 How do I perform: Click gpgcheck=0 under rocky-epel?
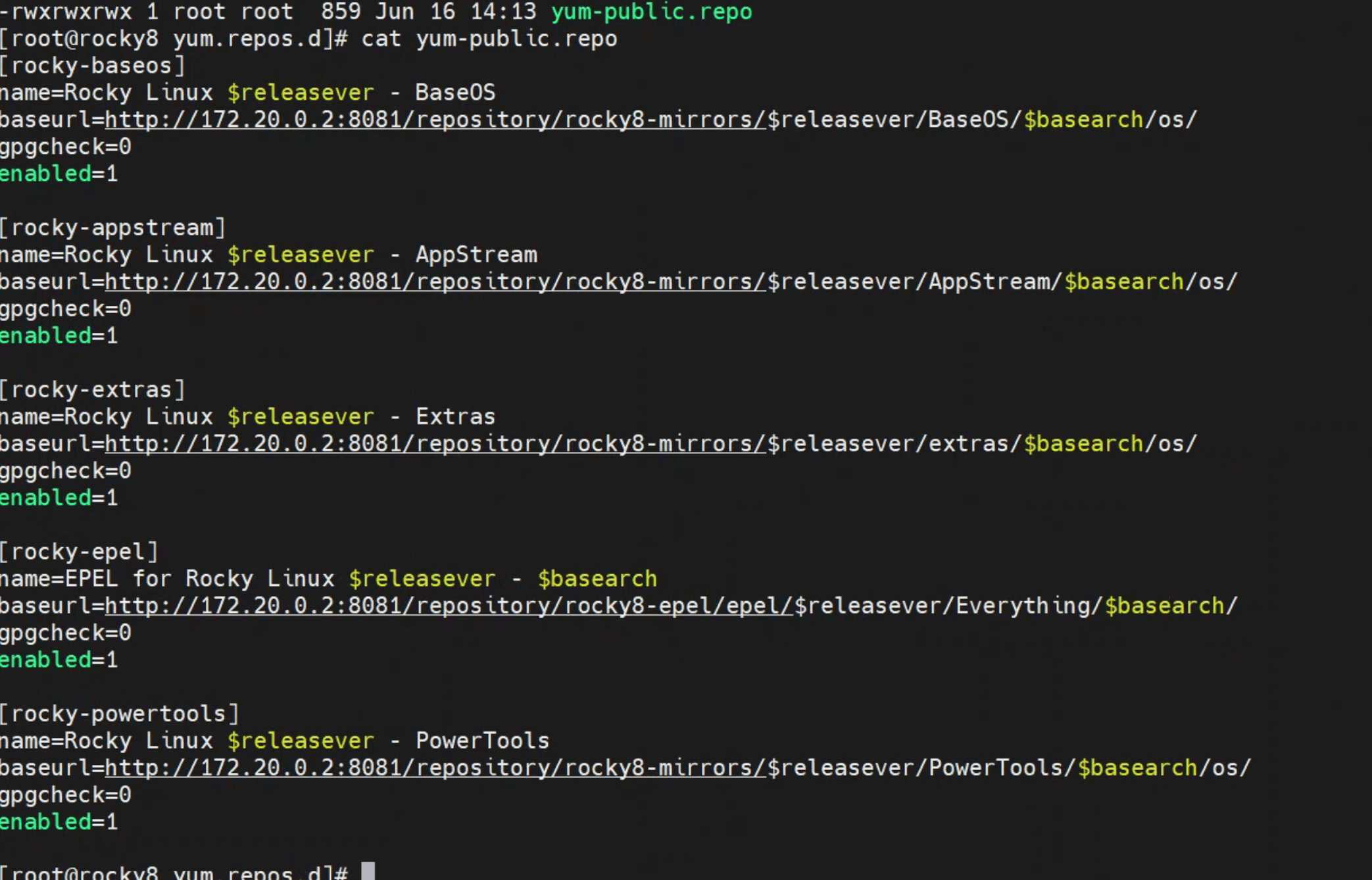pos(66,633)
